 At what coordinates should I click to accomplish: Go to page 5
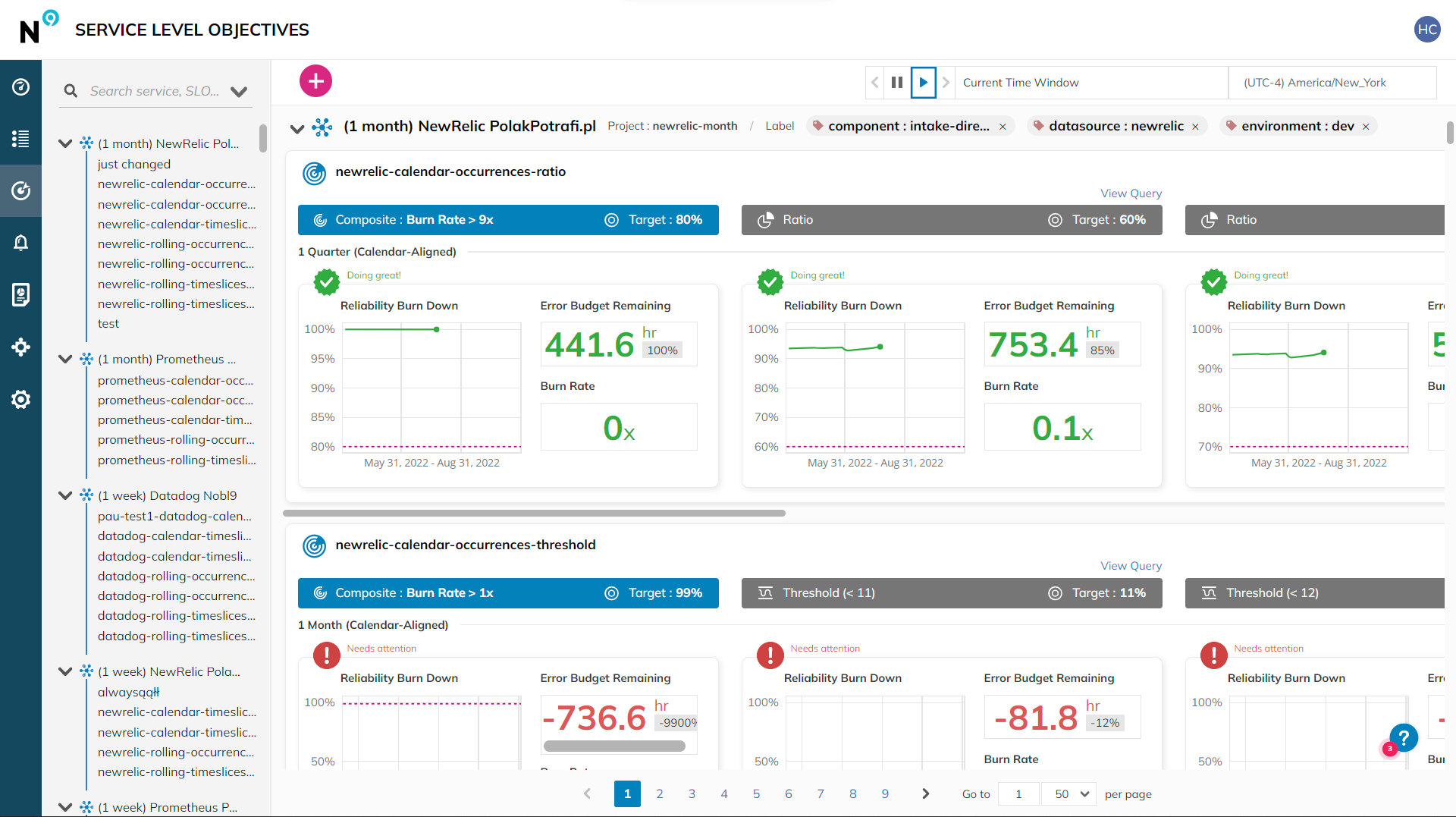point(756,793)
